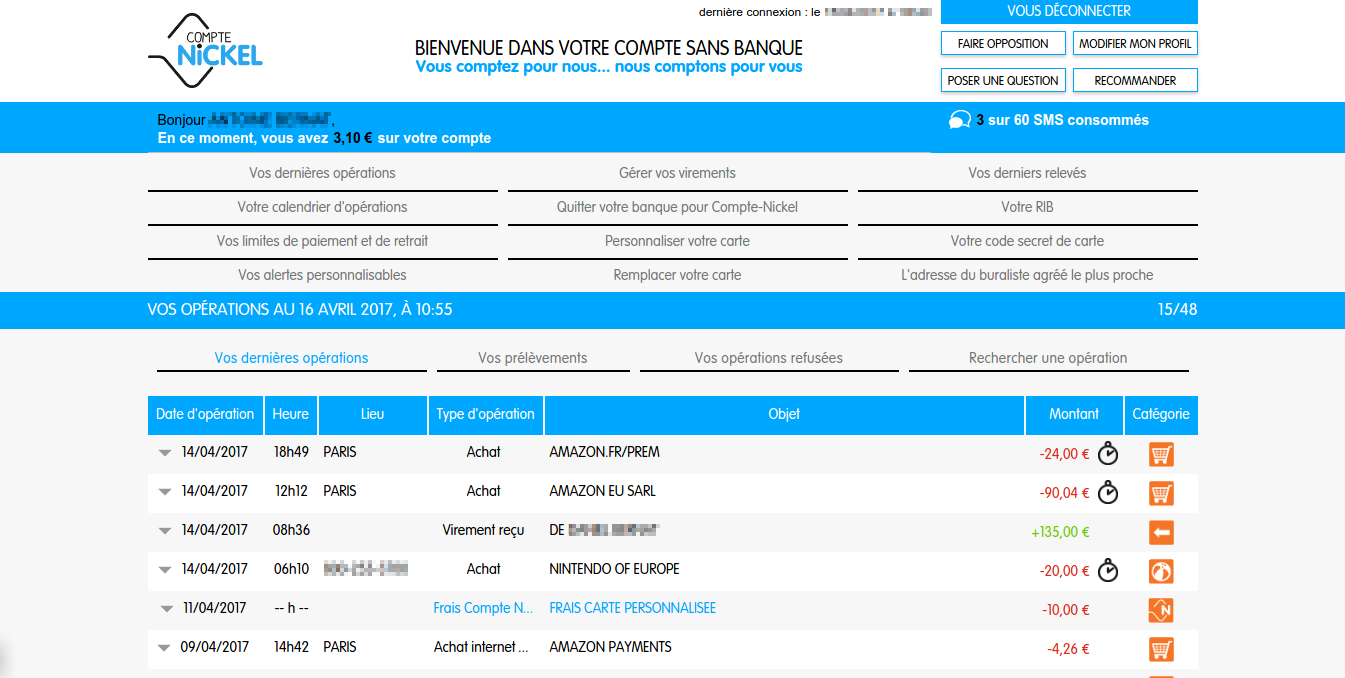Click the Type d'opération column header
The height and width of the screenshot is (678, 1345).
[486, 414]
